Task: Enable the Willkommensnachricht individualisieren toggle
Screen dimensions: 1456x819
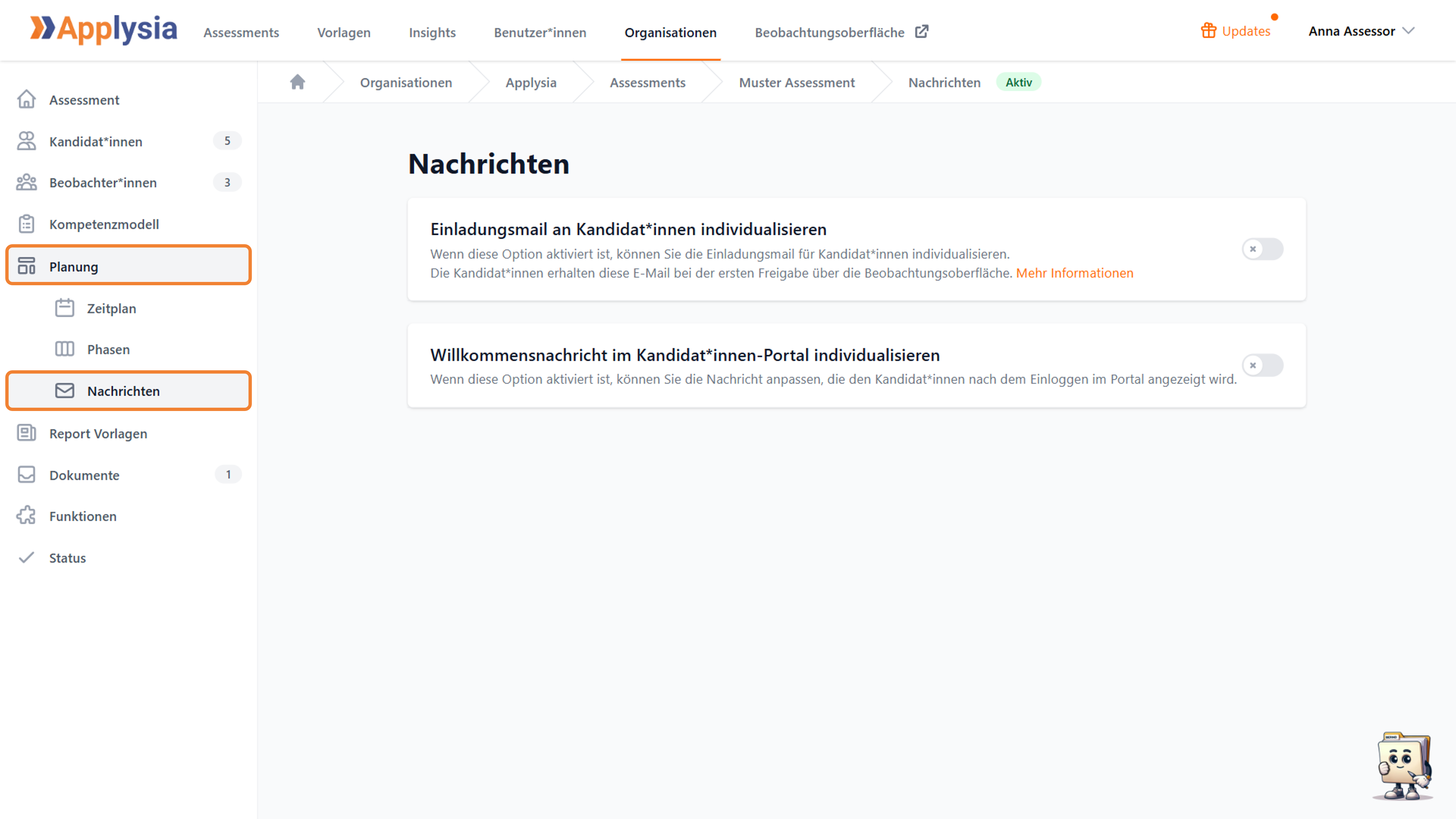Action: coord(1262,365)
